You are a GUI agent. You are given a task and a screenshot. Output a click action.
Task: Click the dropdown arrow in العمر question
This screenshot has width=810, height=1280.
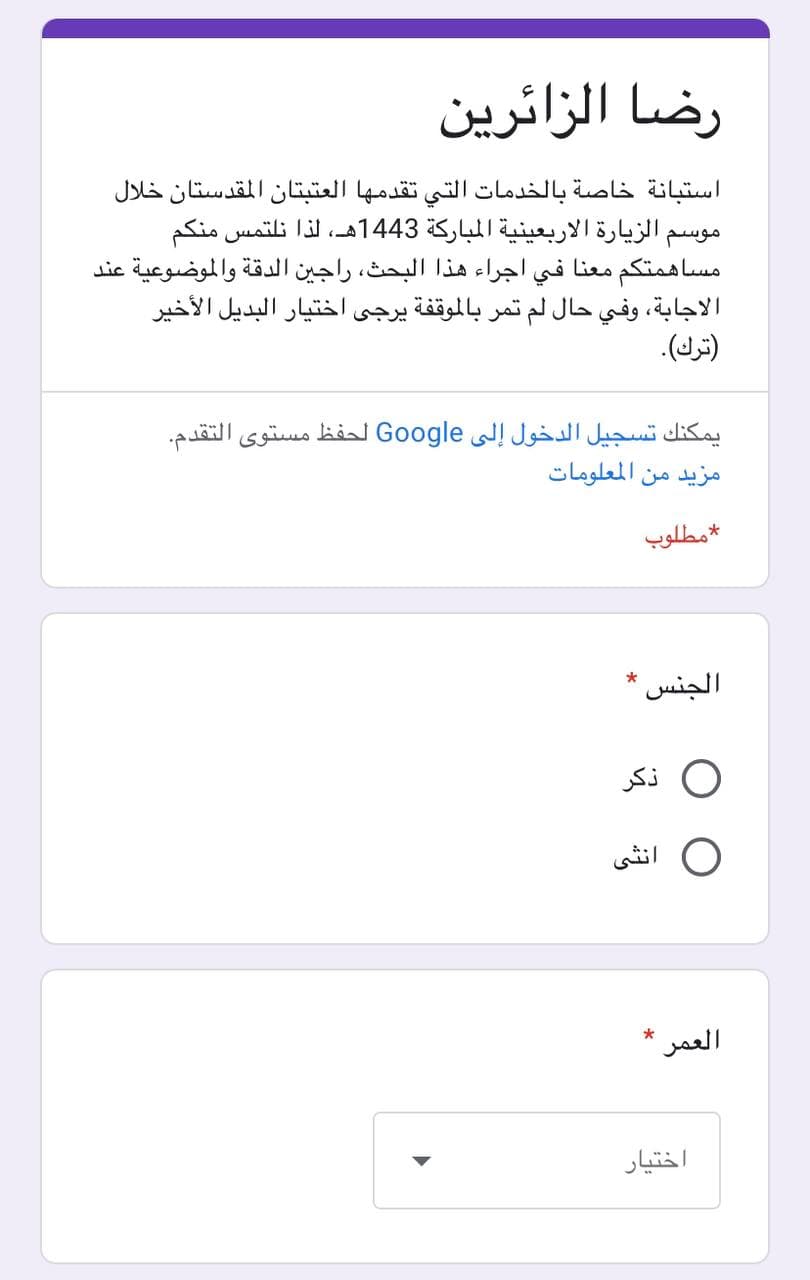point(421,1161)
